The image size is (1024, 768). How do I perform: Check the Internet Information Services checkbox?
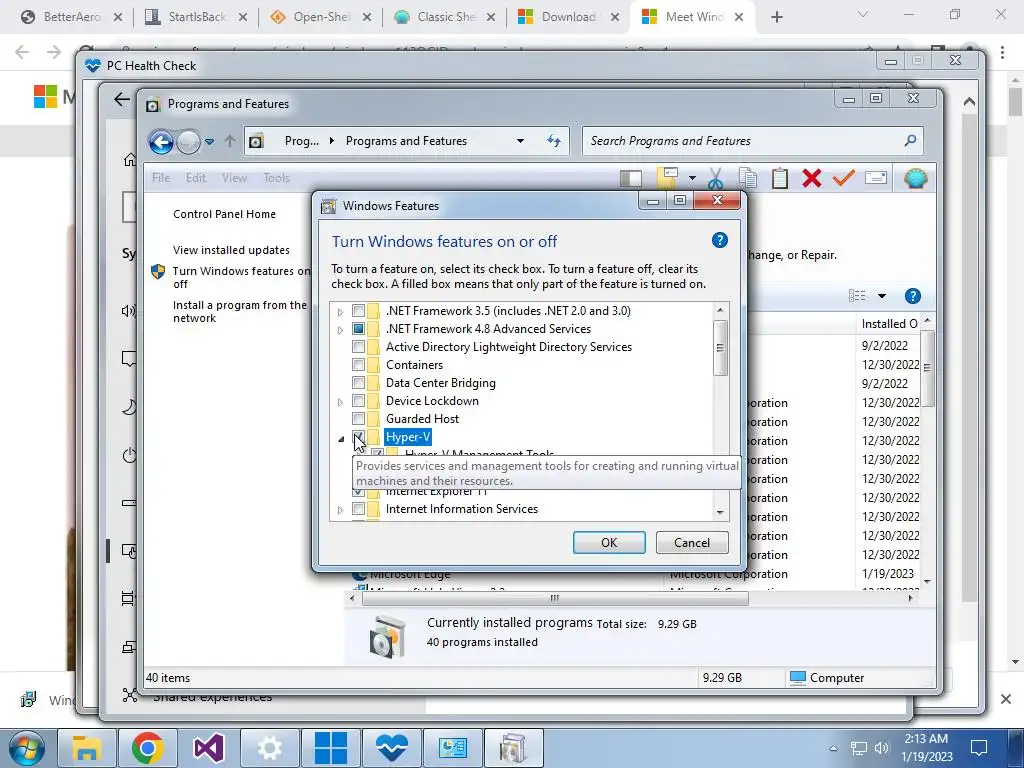tap(358, 509)
